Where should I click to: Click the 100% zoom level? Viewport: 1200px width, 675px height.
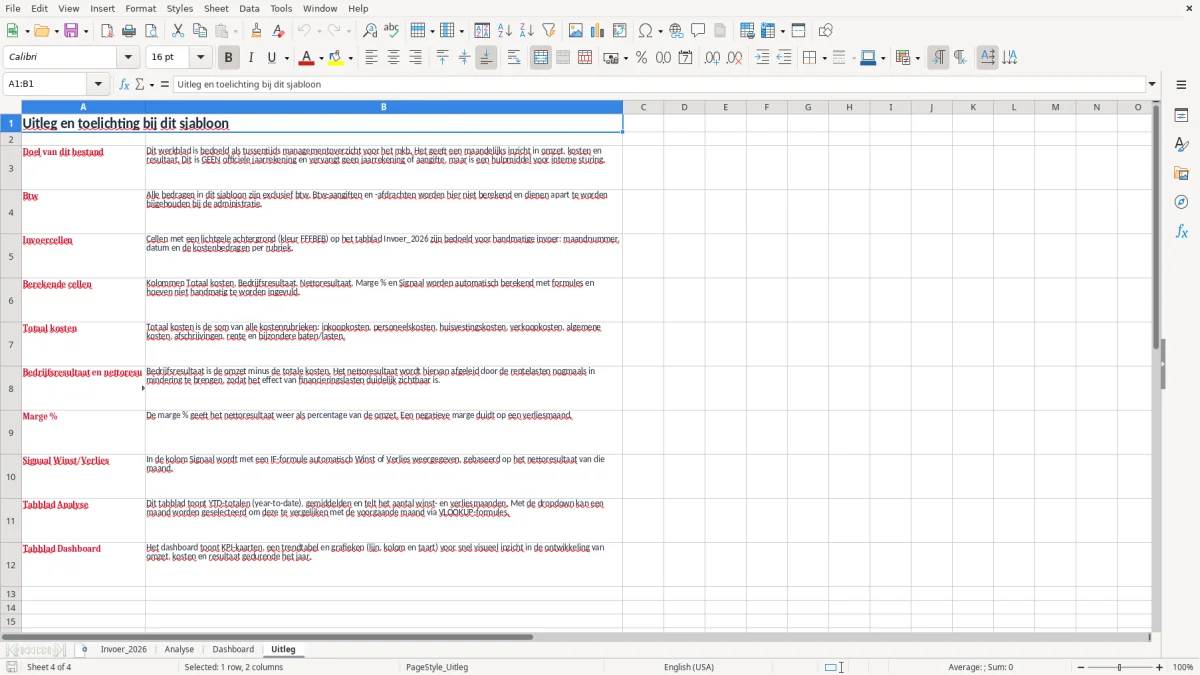tap(1183, 667)
